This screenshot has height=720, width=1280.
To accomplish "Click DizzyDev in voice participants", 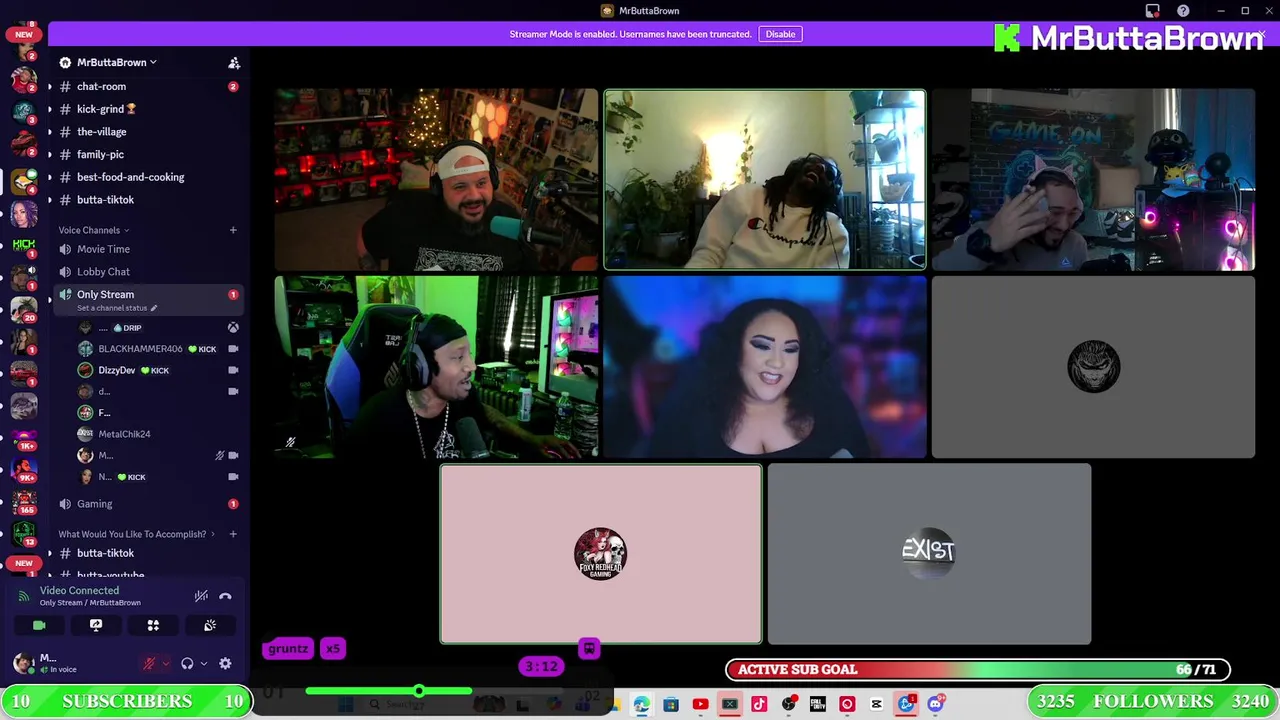I will pyautogui.click(x=116, y=370).
